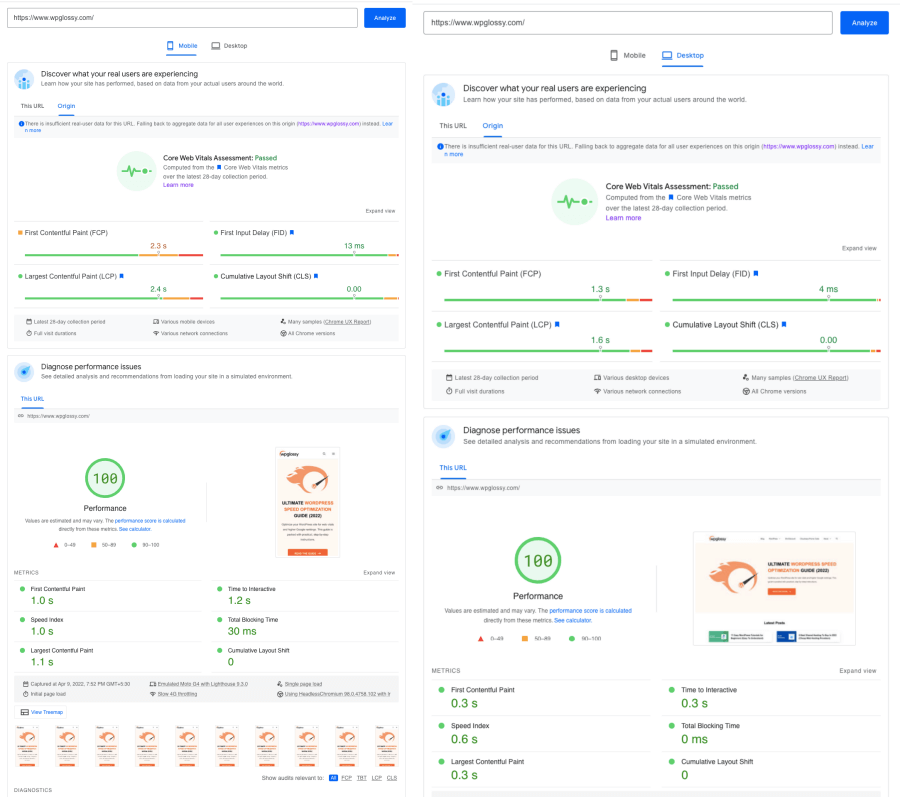Click the green pulse vitals icon in desktop report
The image size is (900, 797).
(575, 201)
